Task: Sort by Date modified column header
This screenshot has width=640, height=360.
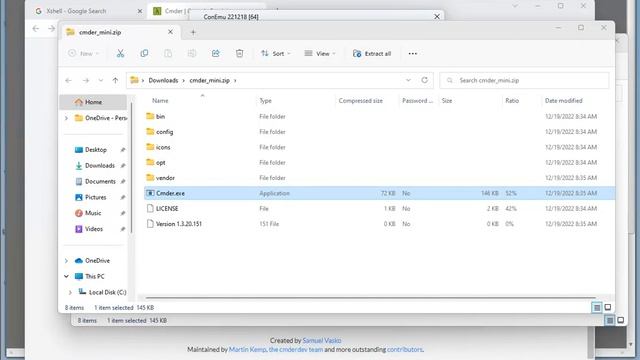Action: (x=564, y=100)
